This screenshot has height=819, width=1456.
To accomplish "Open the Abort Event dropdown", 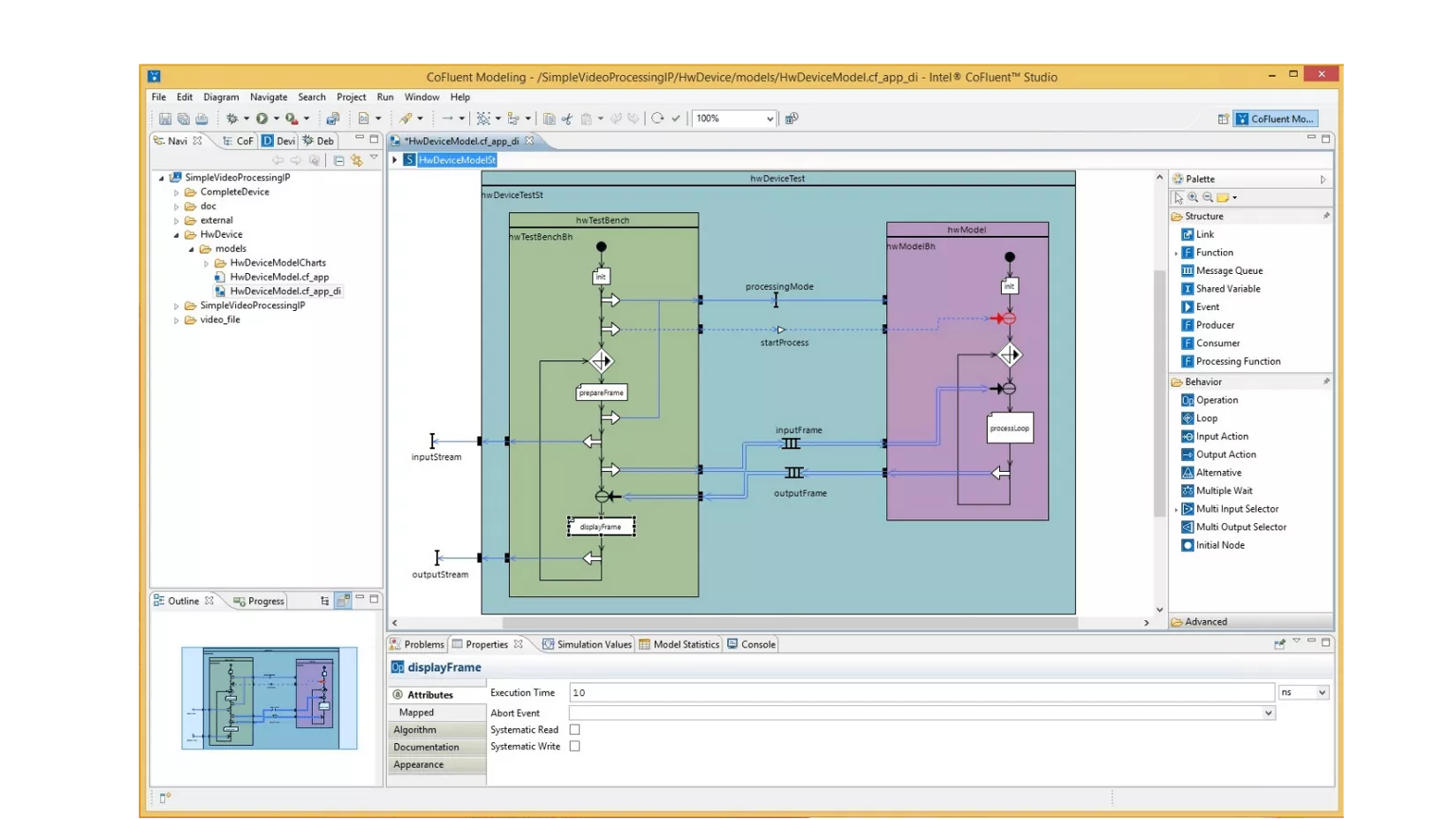I will pyautogui.click(x=1268, y=713).
